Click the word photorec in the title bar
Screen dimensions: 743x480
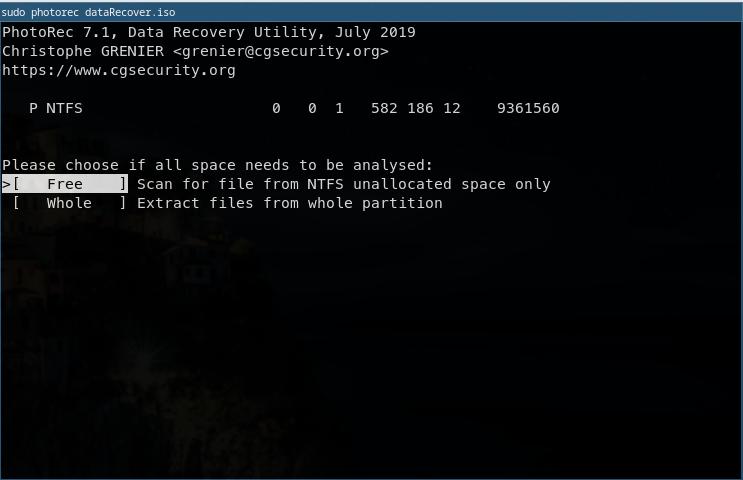[55, 12]
